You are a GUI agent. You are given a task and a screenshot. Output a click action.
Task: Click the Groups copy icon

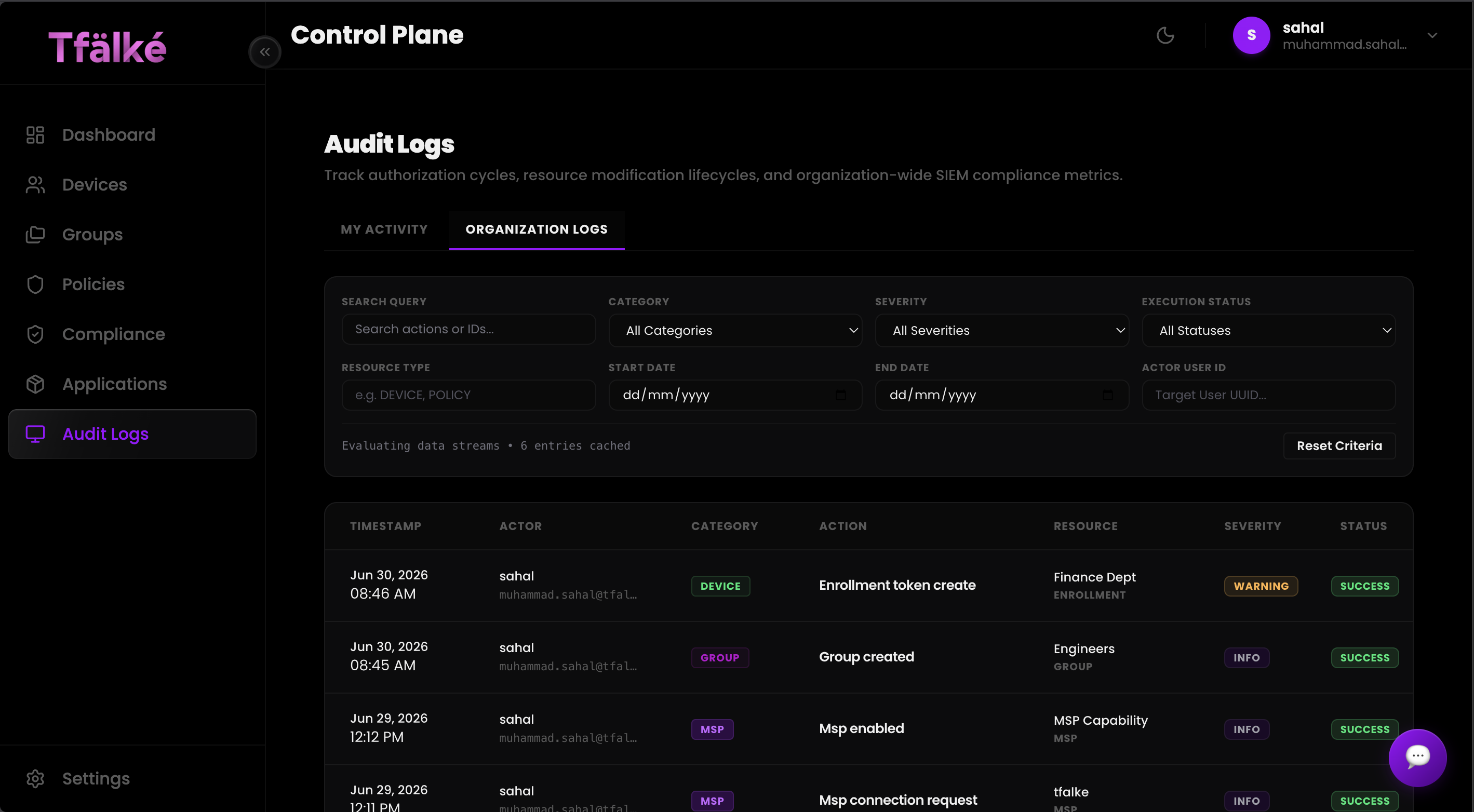pyautogui.click(x=35, y=235)
